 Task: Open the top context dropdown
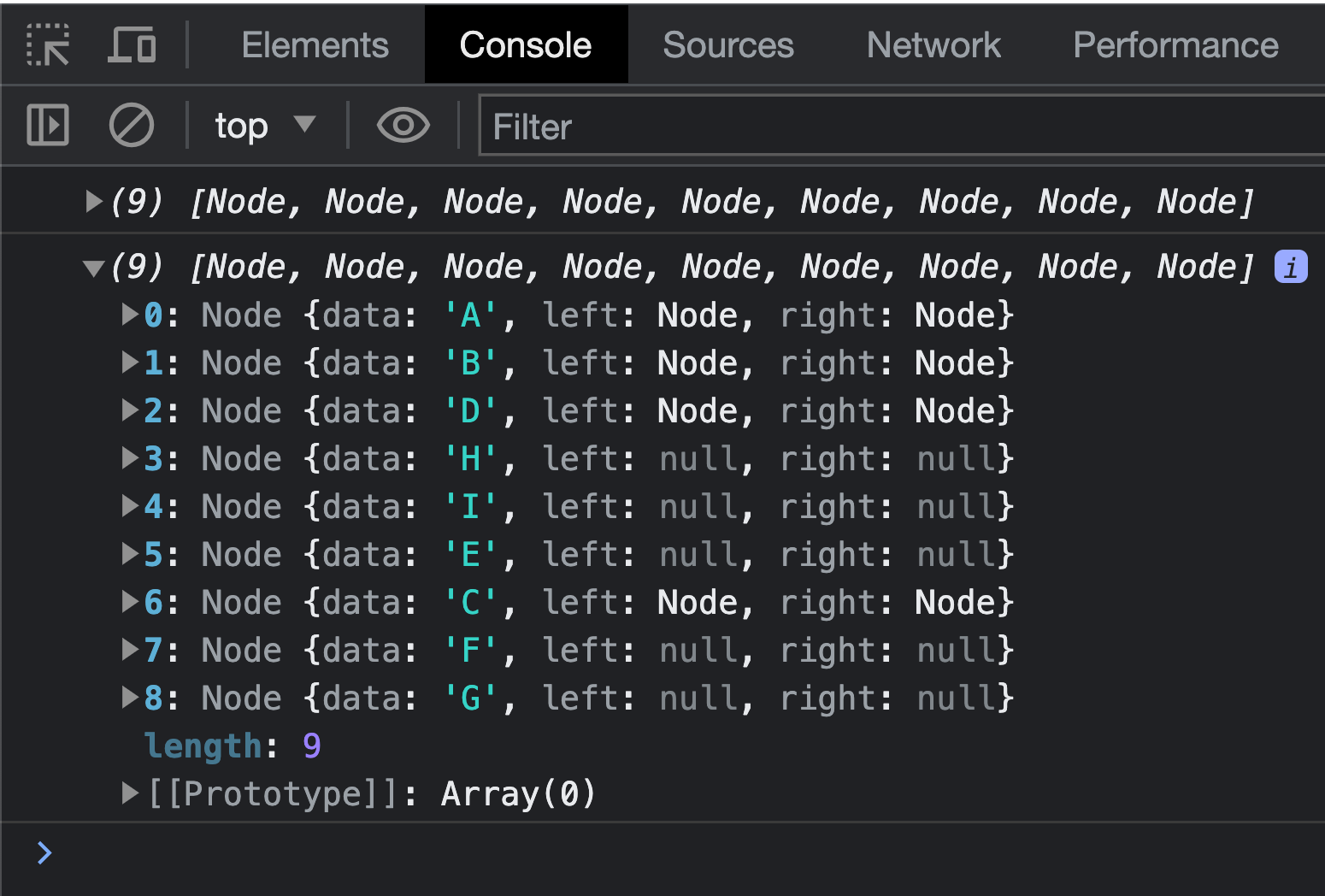coord(265,126)
